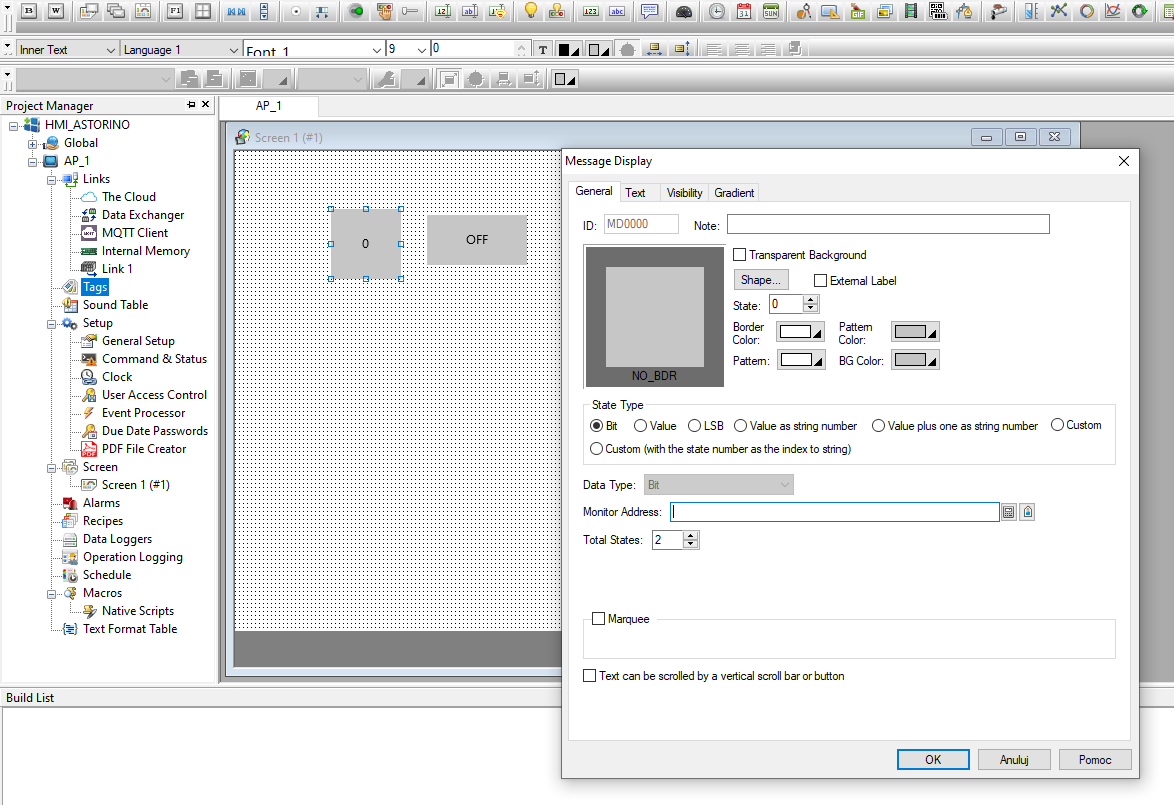This screenshot has height=805, width=1174.
Task: Open the Inner Text dropdown
Action: 110,49
